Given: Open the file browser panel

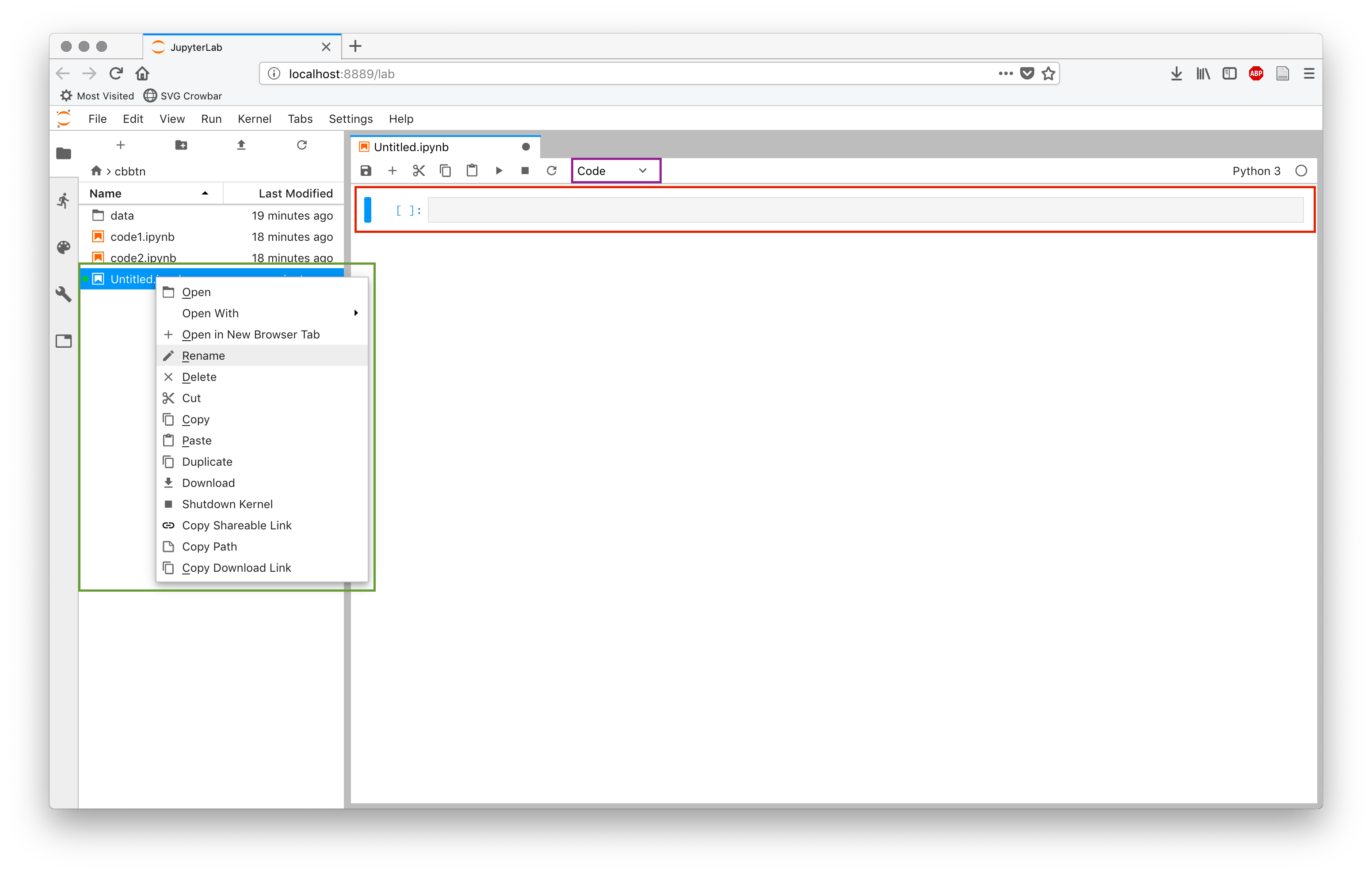Looking at the screenshot, I should click(x=63, y=153).
